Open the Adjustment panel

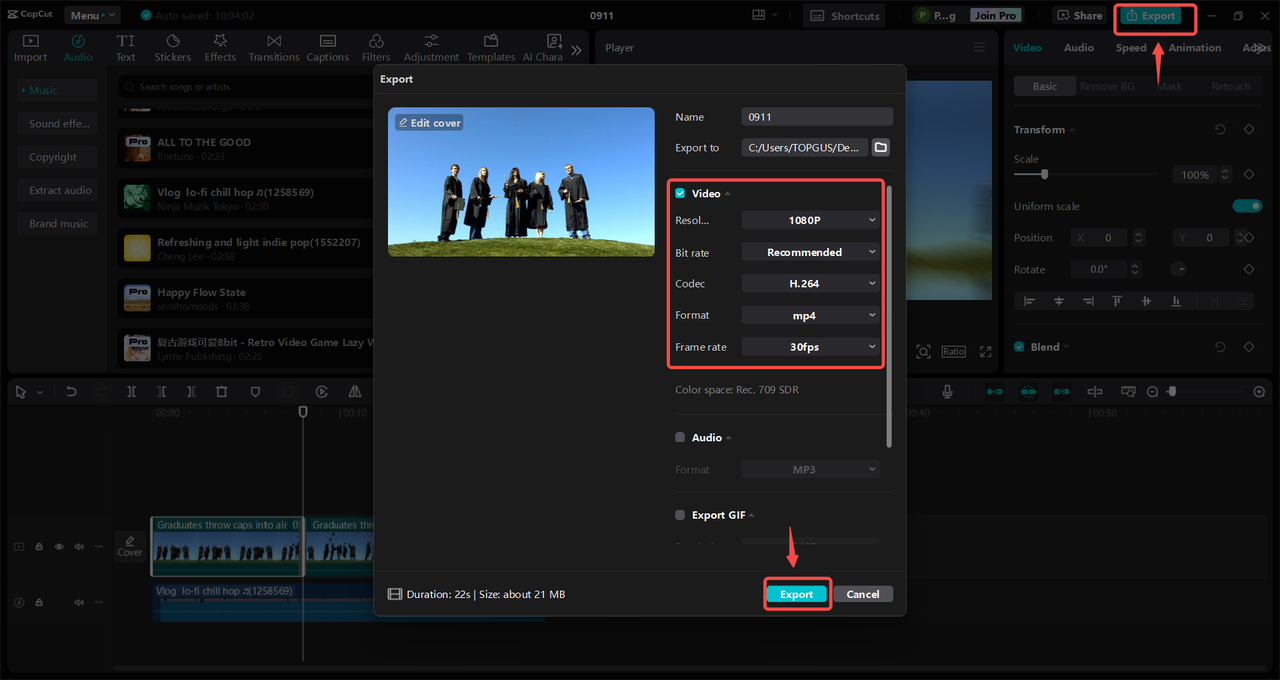click(431, 48)
